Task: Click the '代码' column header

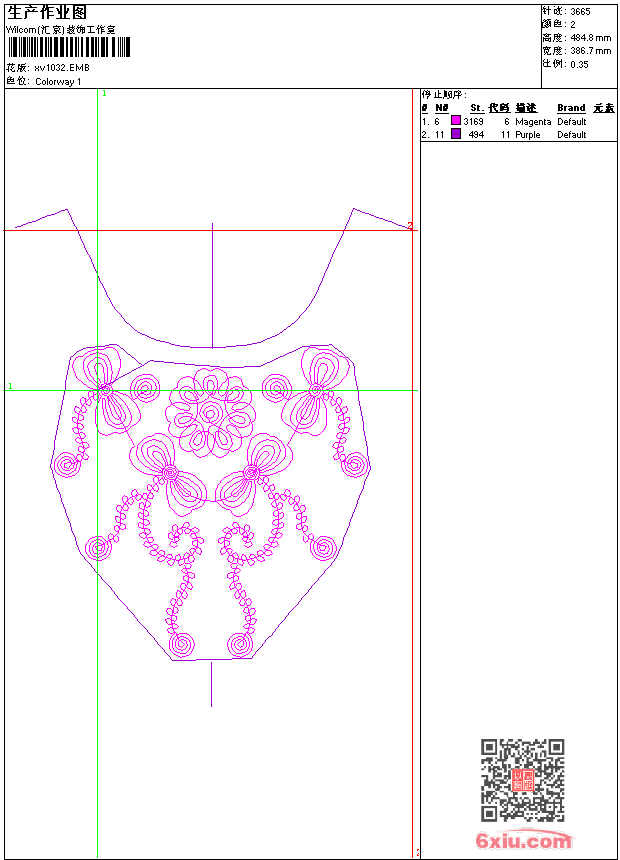Action: (x=499, y=108)
